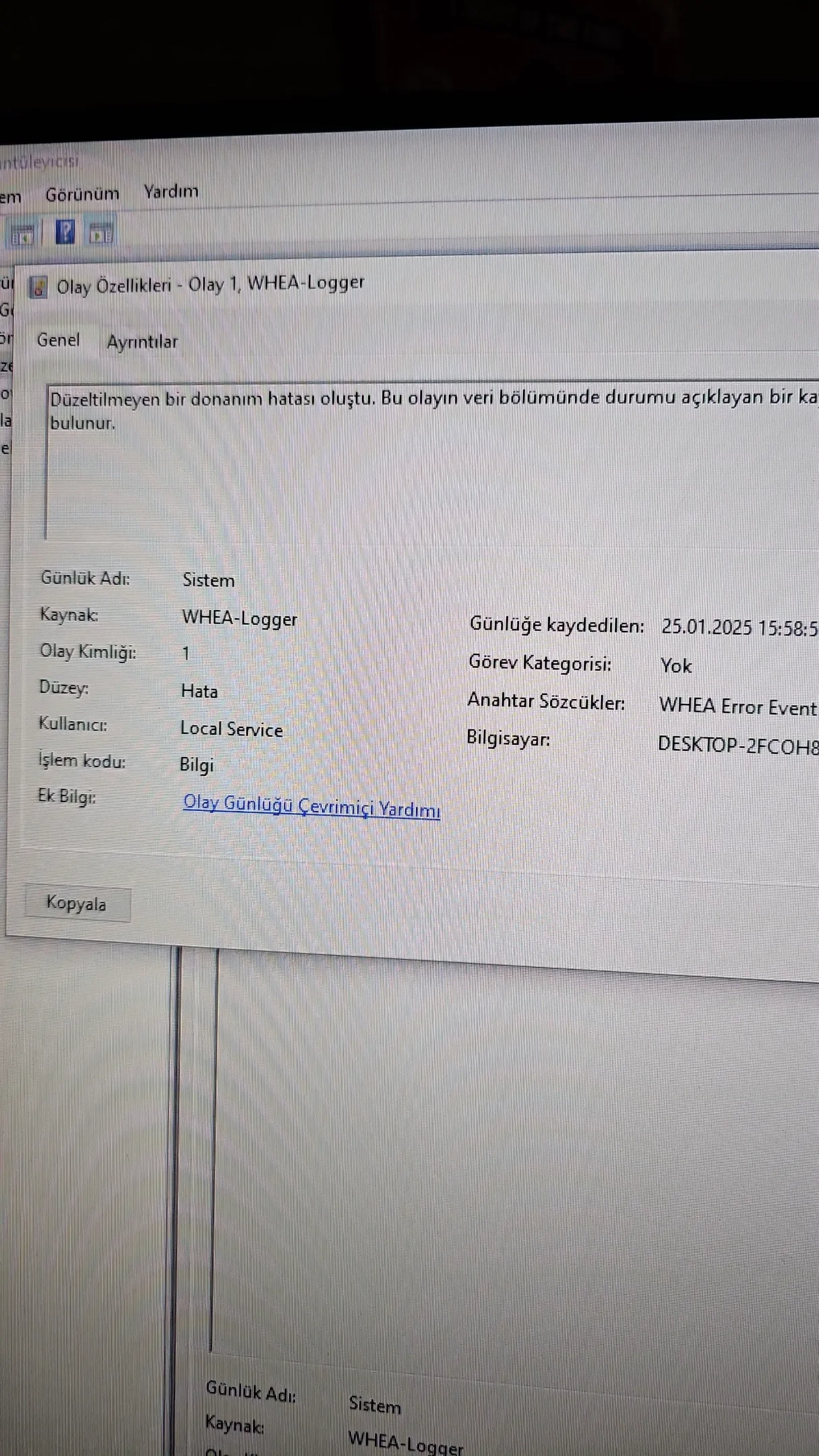Click the show/hide action pane toolbar icon
Viewport: 819px width, 1456px height.
[102, 235]
